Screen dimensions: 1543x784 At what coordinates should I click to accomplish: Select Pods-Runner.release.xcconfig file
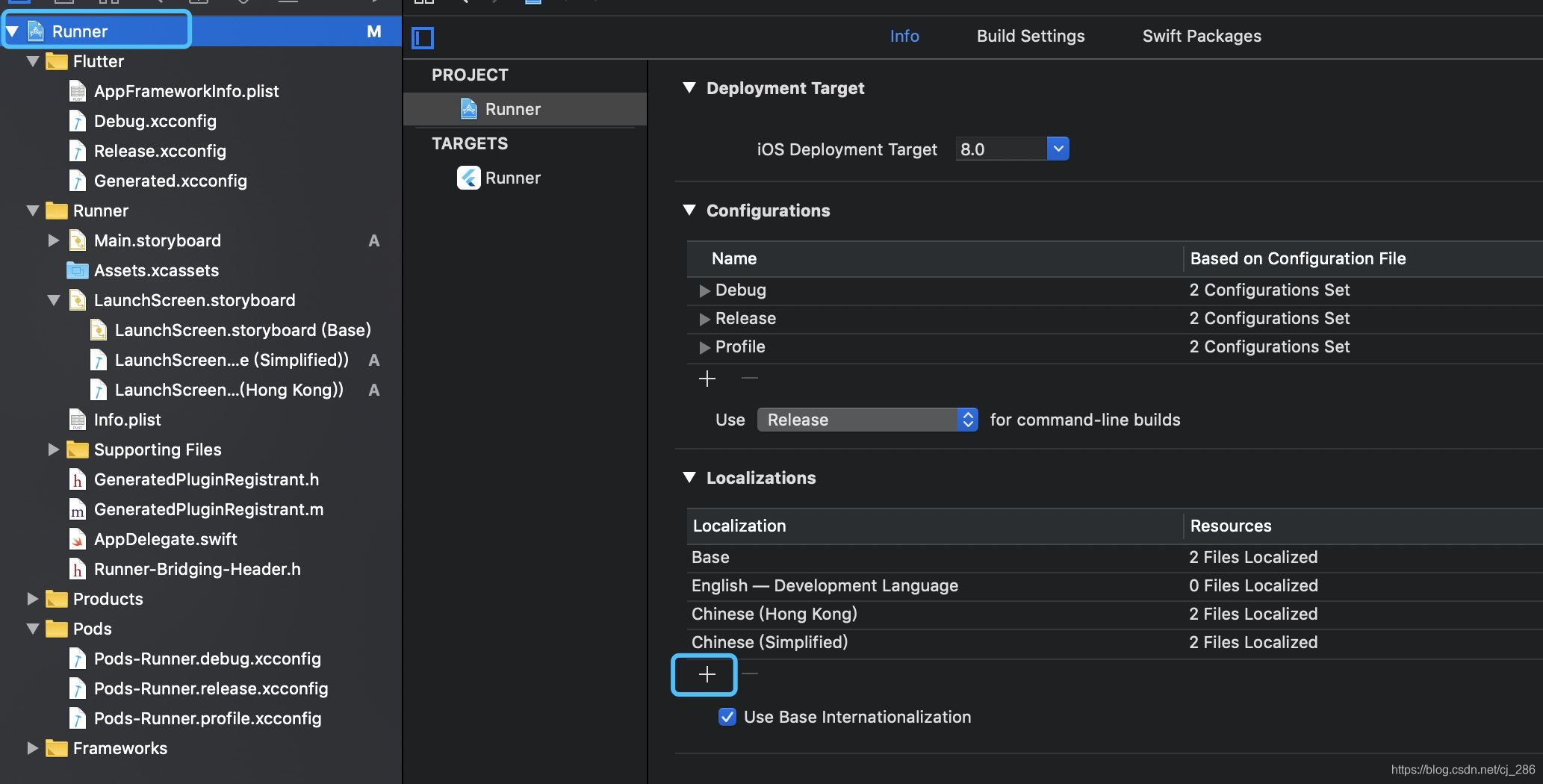(211, 688)
